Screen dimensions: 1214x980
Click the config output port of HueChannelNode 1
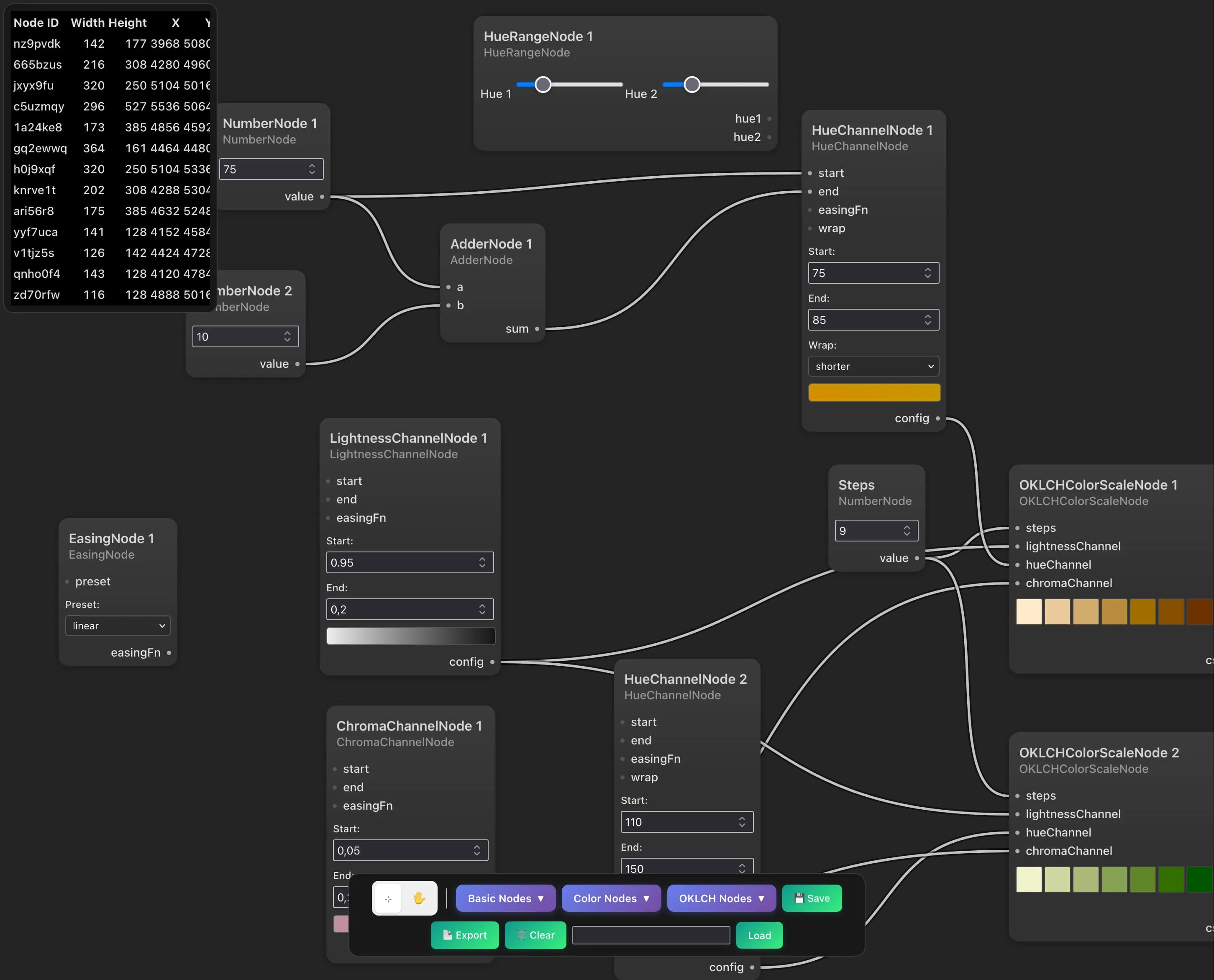(x=937, y=418)
